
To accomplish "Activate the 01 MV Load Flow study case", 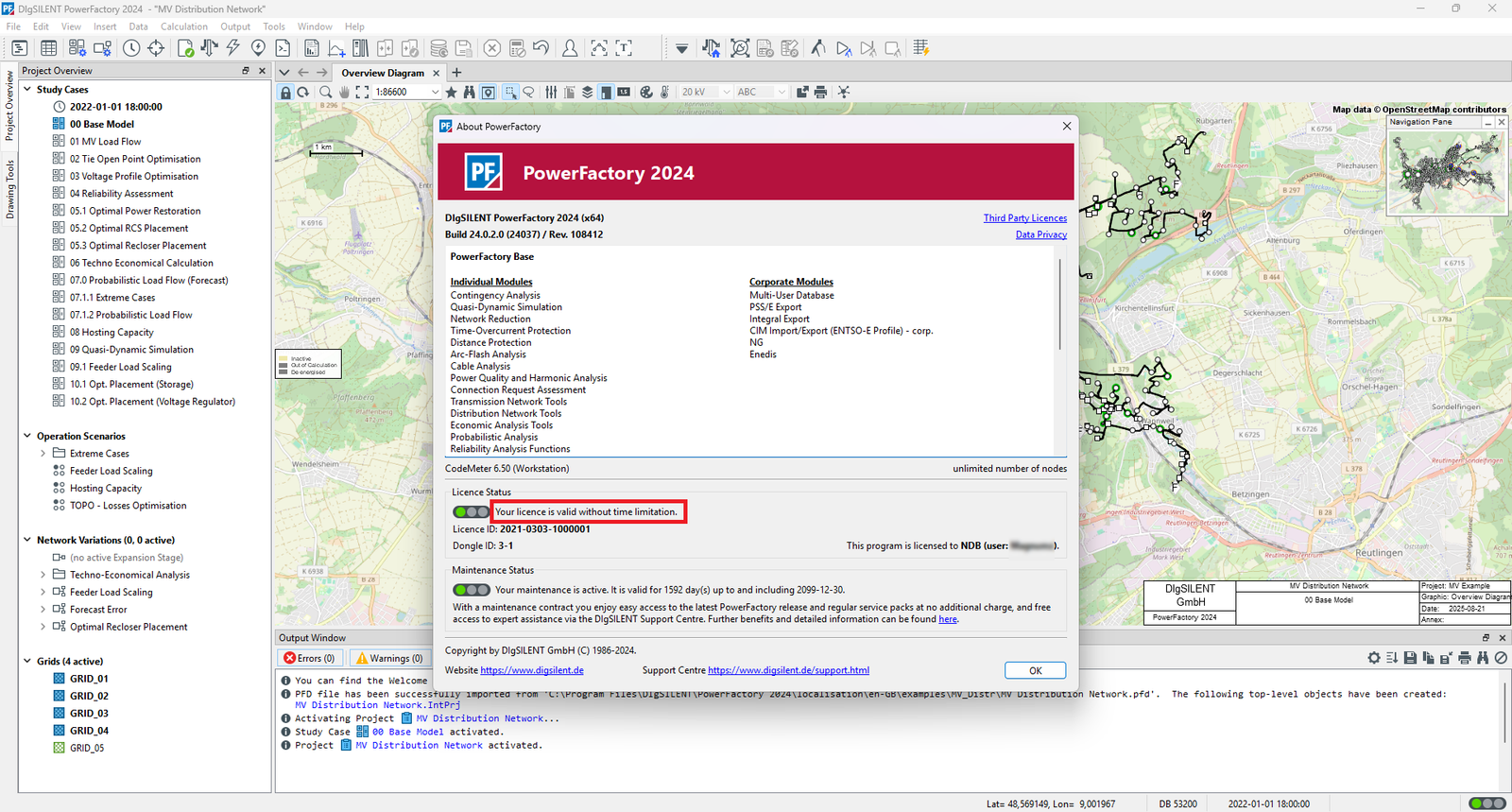I will [105, 142].
